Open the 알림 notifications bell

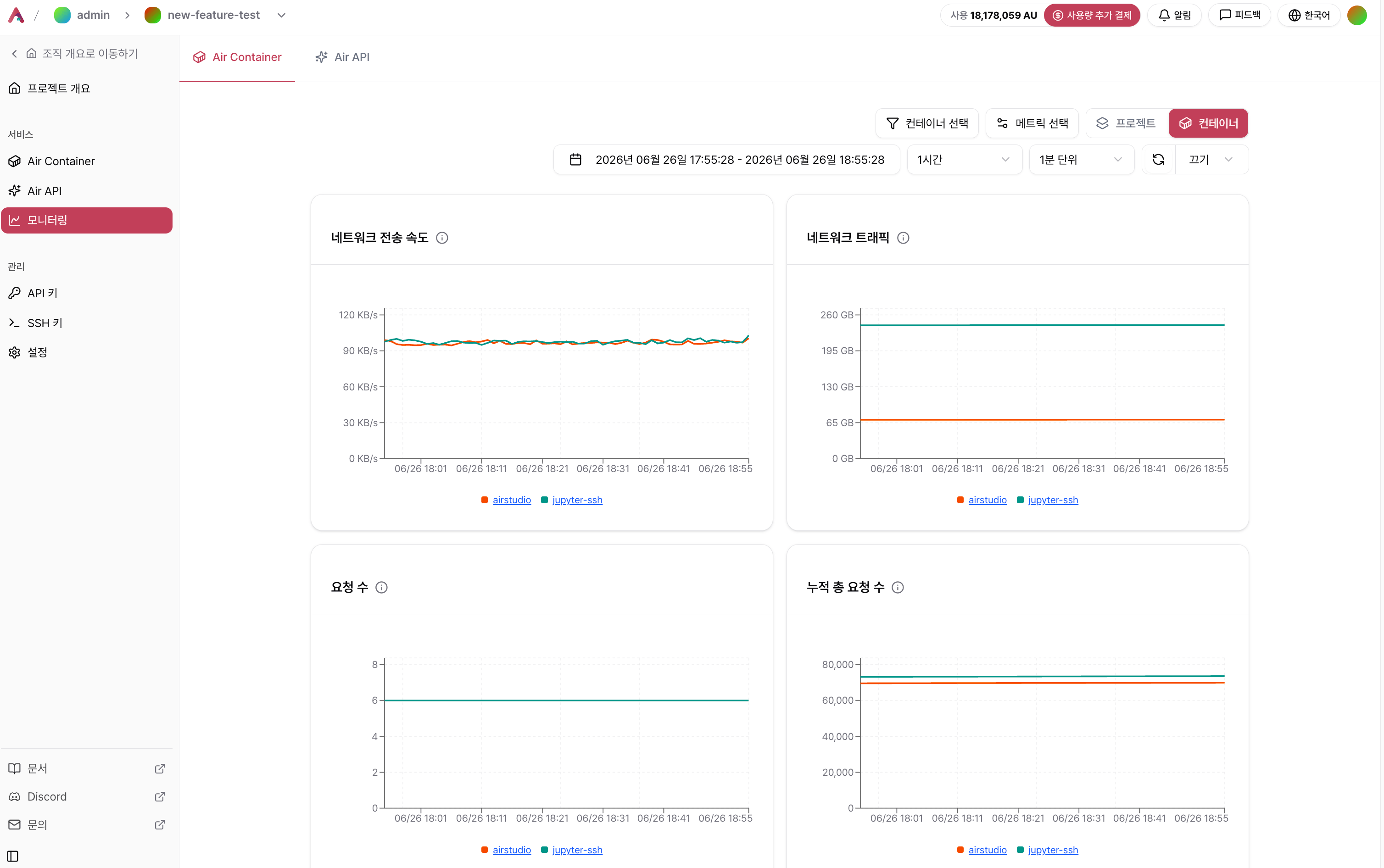tap(1174, 16)
